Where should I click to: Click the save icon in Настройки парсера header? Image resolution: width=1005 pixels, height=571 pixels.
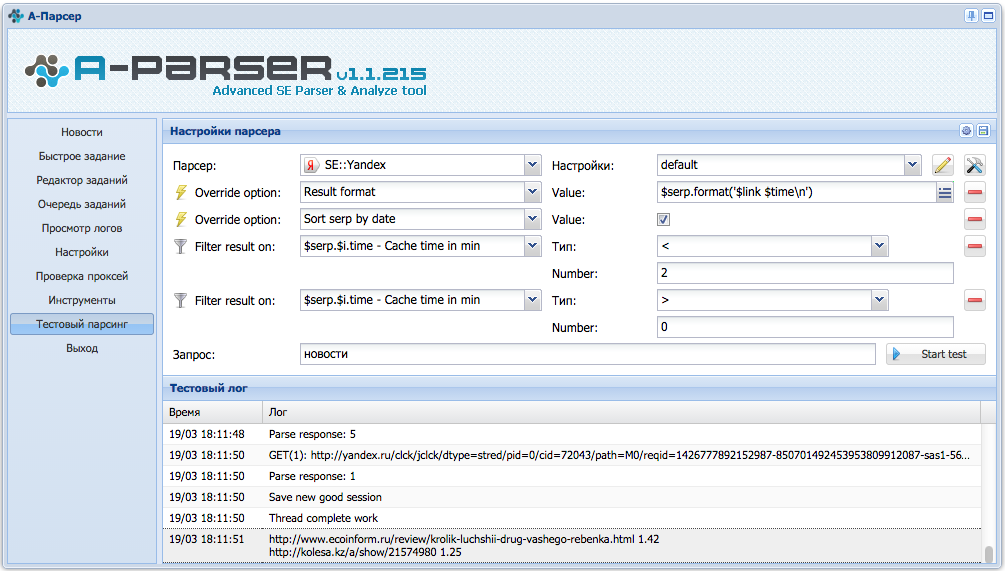pos(983,131)
